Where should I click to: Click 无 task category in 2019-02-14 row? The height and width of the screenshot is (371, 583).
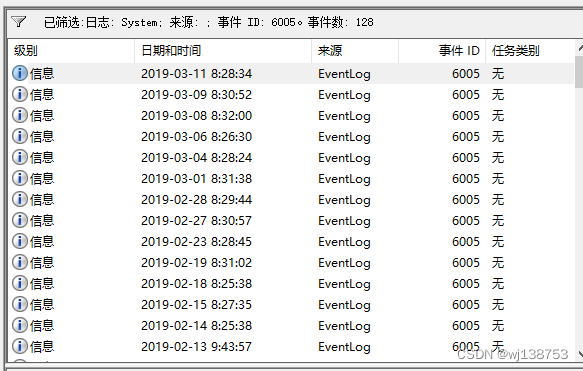pyautogui.click(x=498, y=325)
